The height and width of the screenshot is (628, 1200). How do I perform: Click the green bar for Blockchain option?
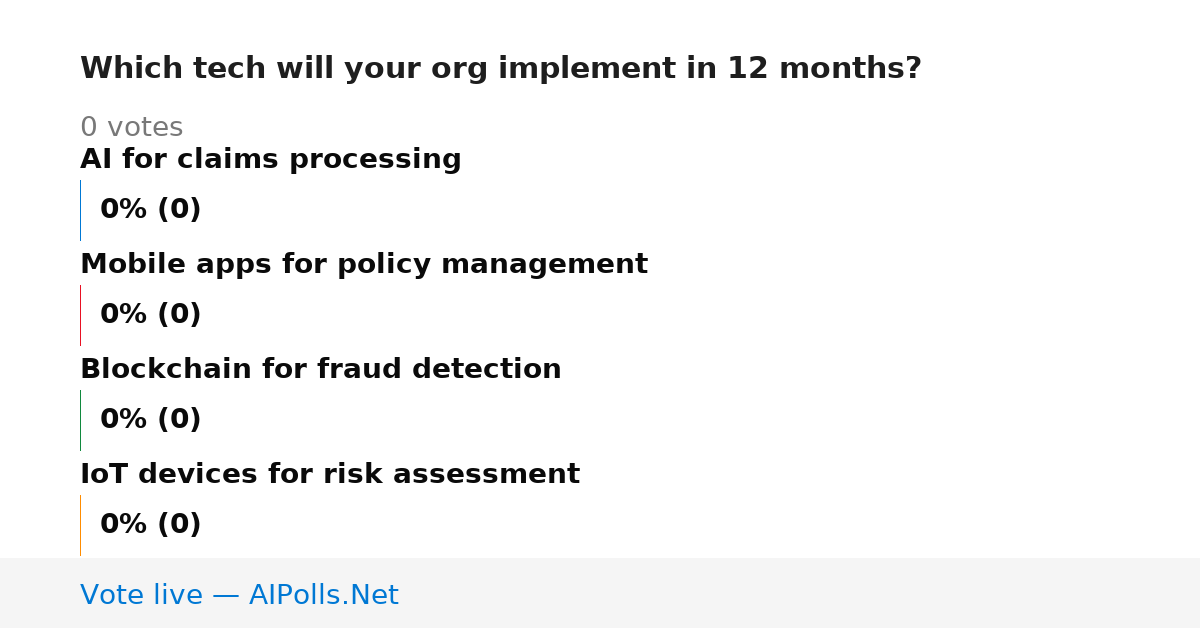[80, 420]
